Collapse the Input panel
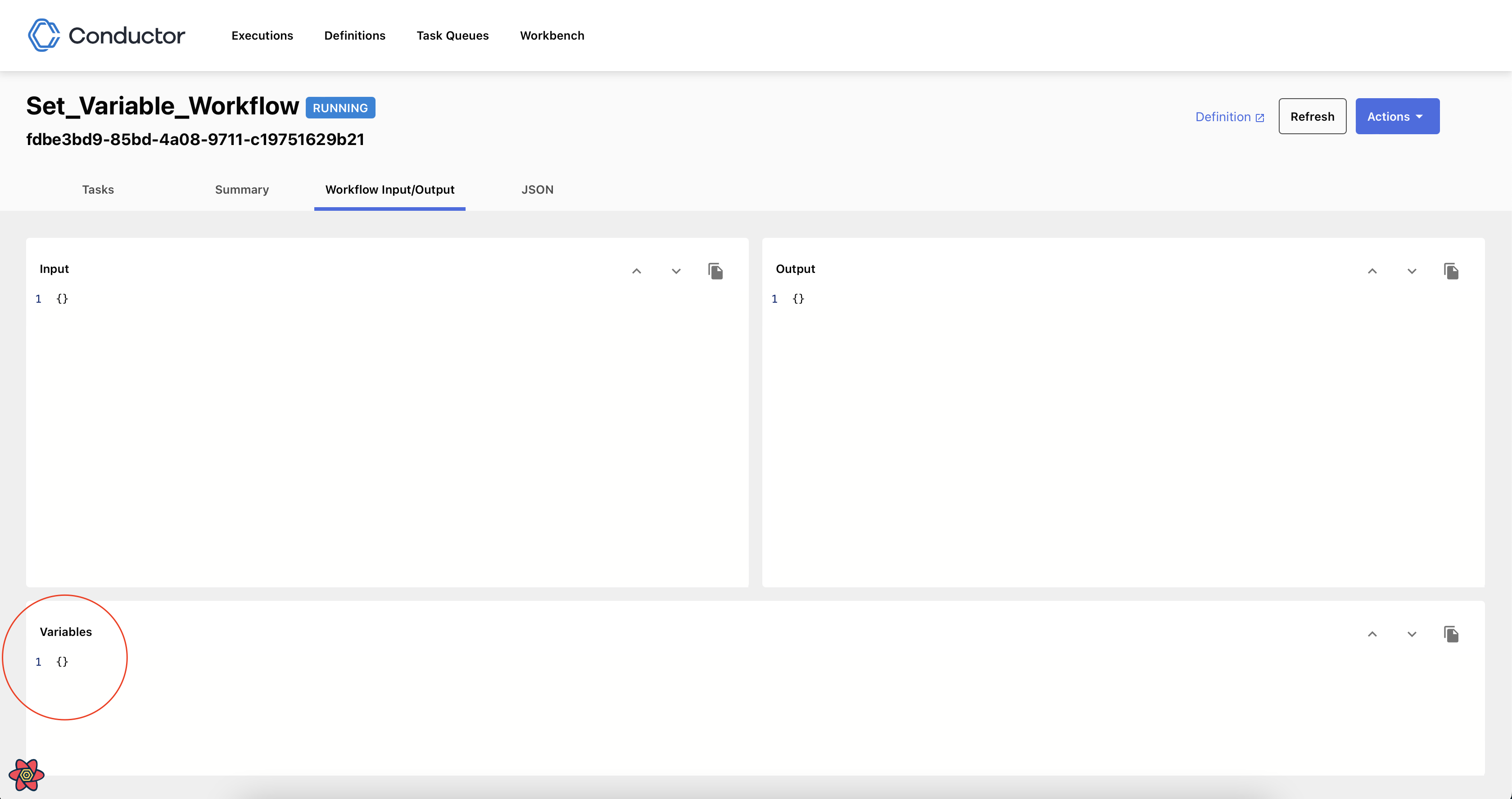 [636, 271]
